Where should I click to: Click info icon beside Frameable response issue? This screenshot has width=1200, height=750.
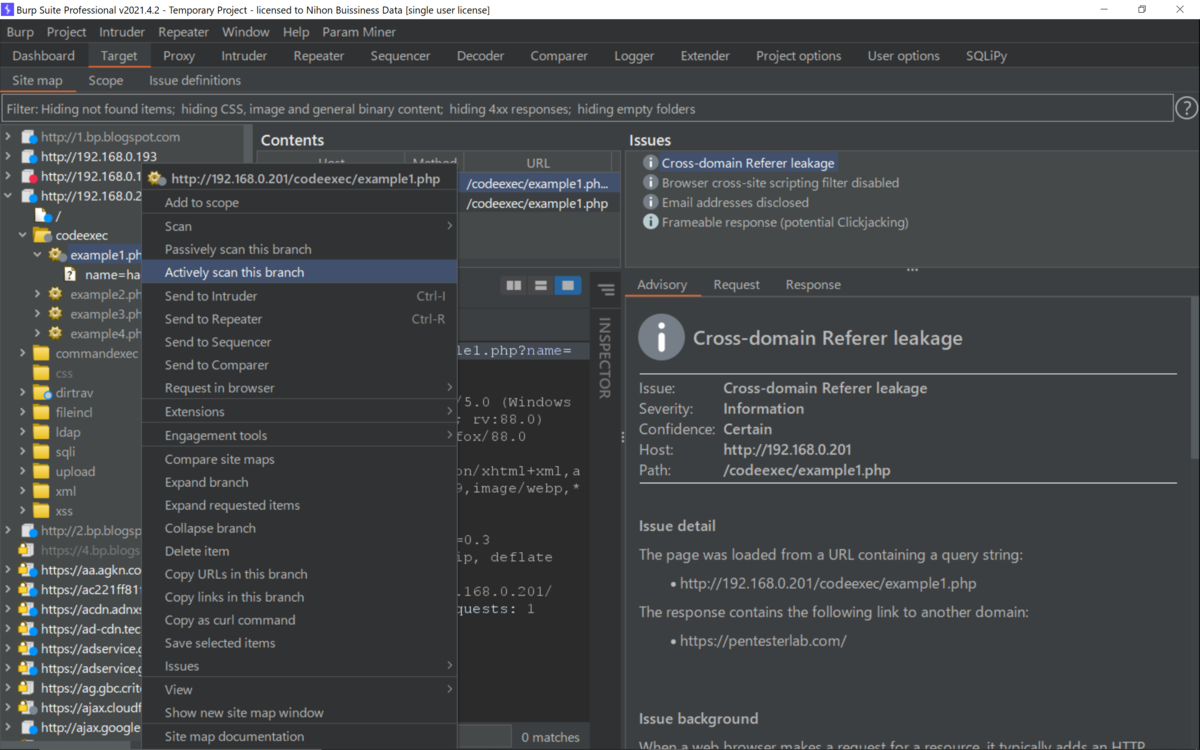[650, 222]
